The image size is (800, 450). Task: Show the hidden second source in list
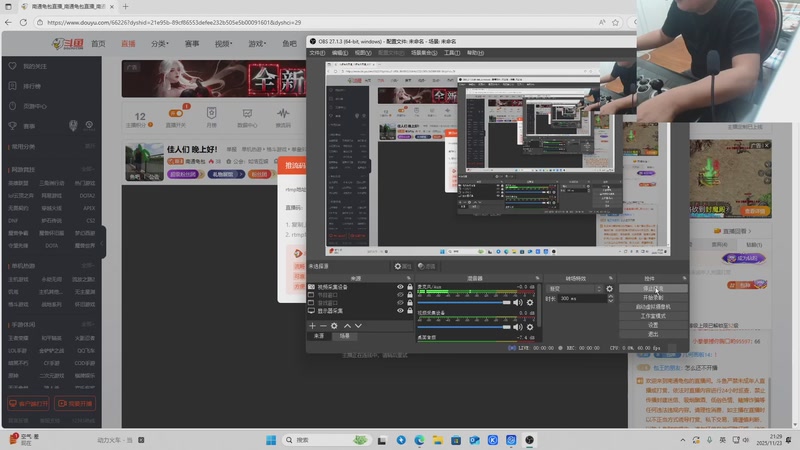pos(400,295)
